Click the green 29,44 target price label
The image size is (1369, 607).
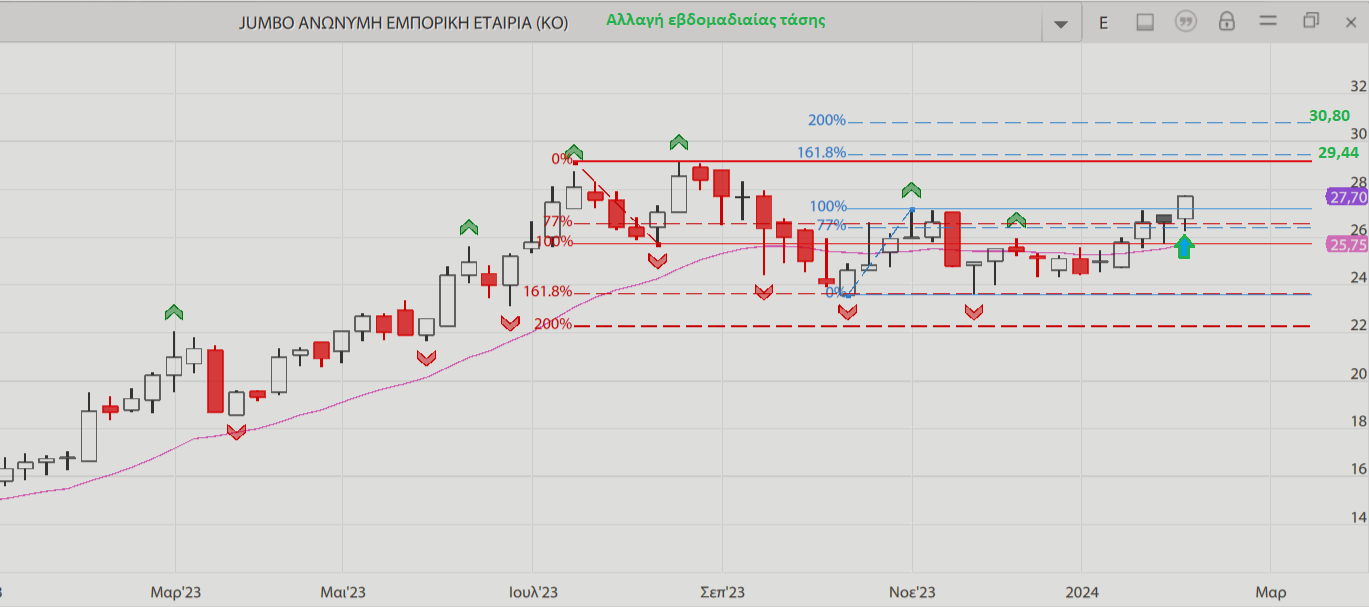coord(1338,153)
